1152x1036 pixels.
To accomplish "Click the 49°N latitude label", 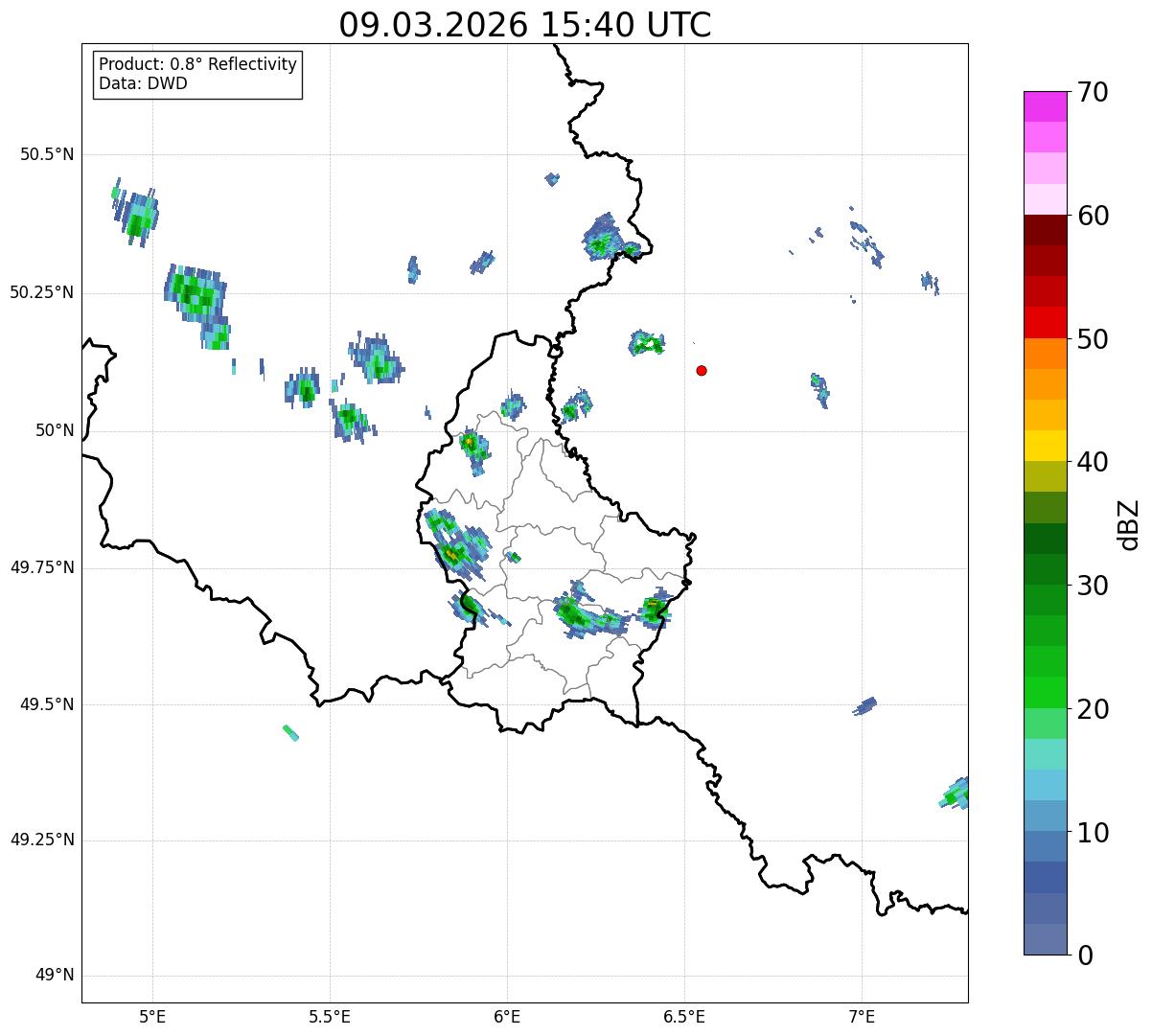I will (54, 975).
